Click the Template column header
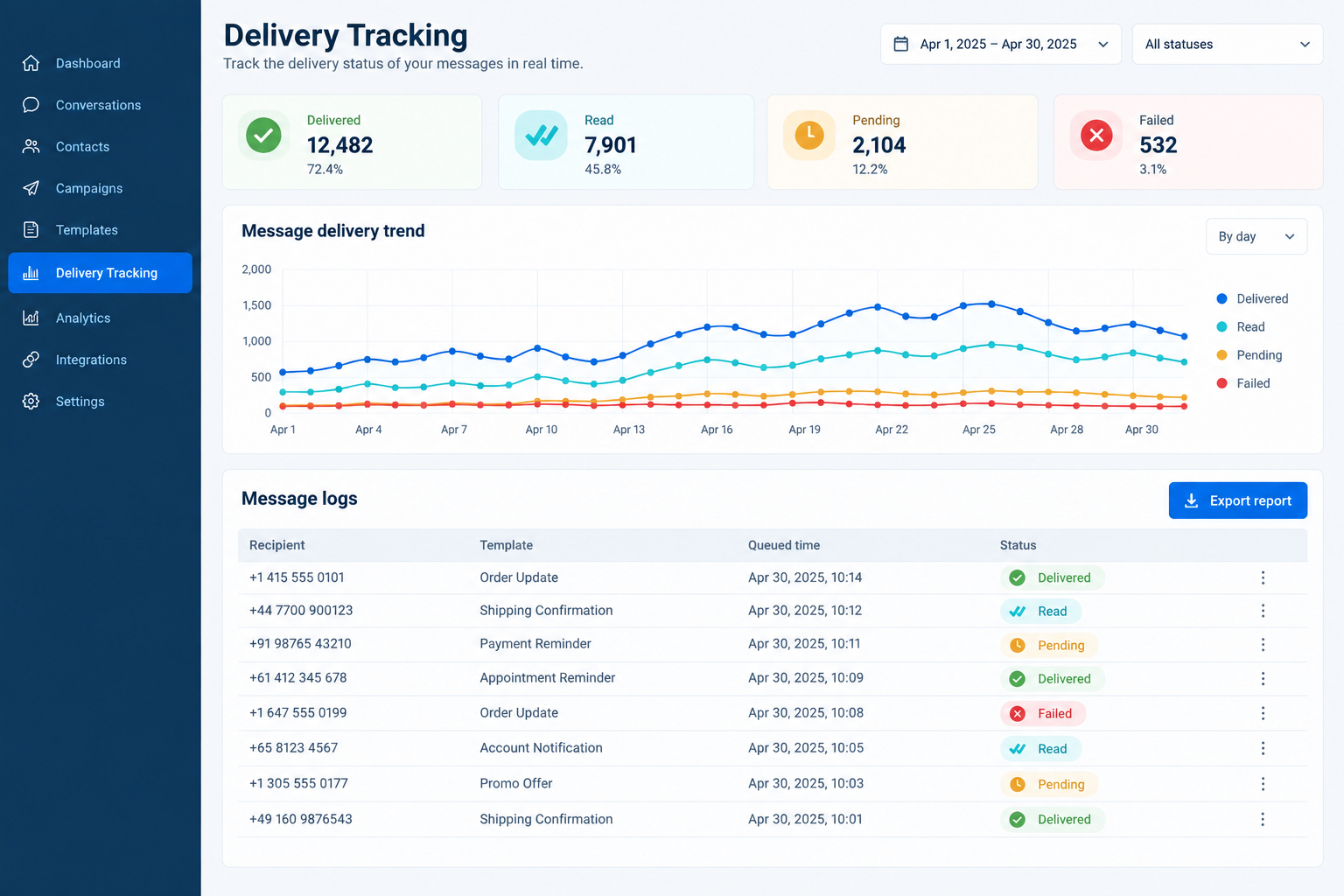Screen dimensions: 1344x896 506,545
